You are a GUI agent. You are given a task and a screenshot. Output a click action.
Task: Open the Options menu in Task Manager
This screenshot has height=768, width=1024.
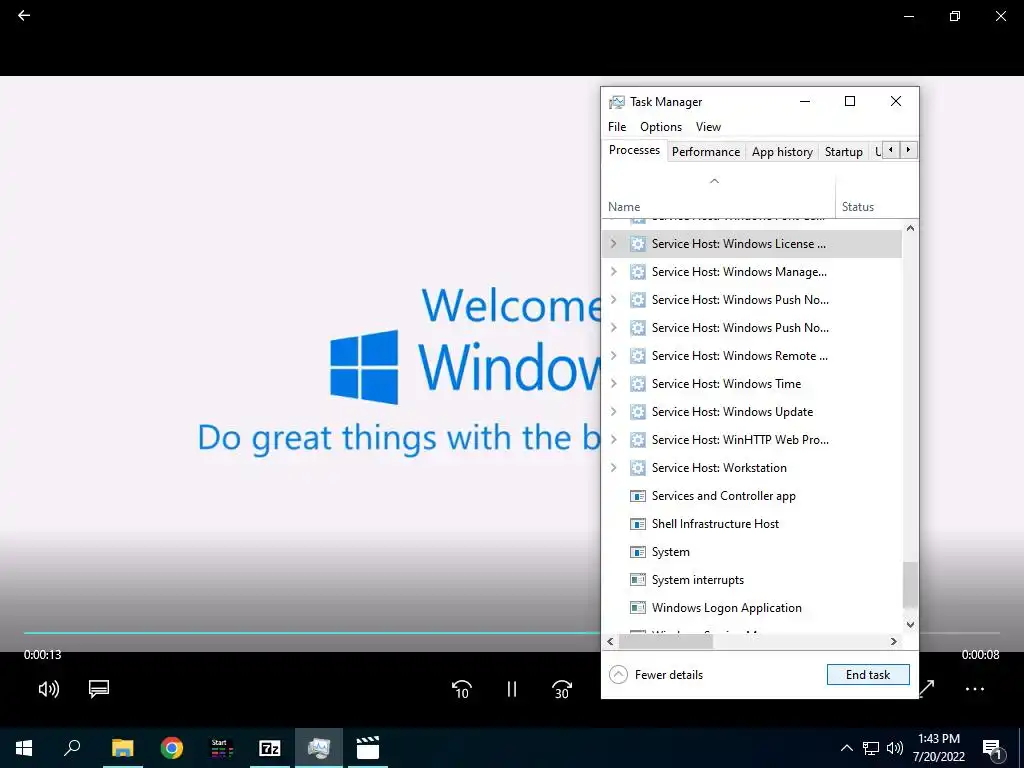(660, 127)
